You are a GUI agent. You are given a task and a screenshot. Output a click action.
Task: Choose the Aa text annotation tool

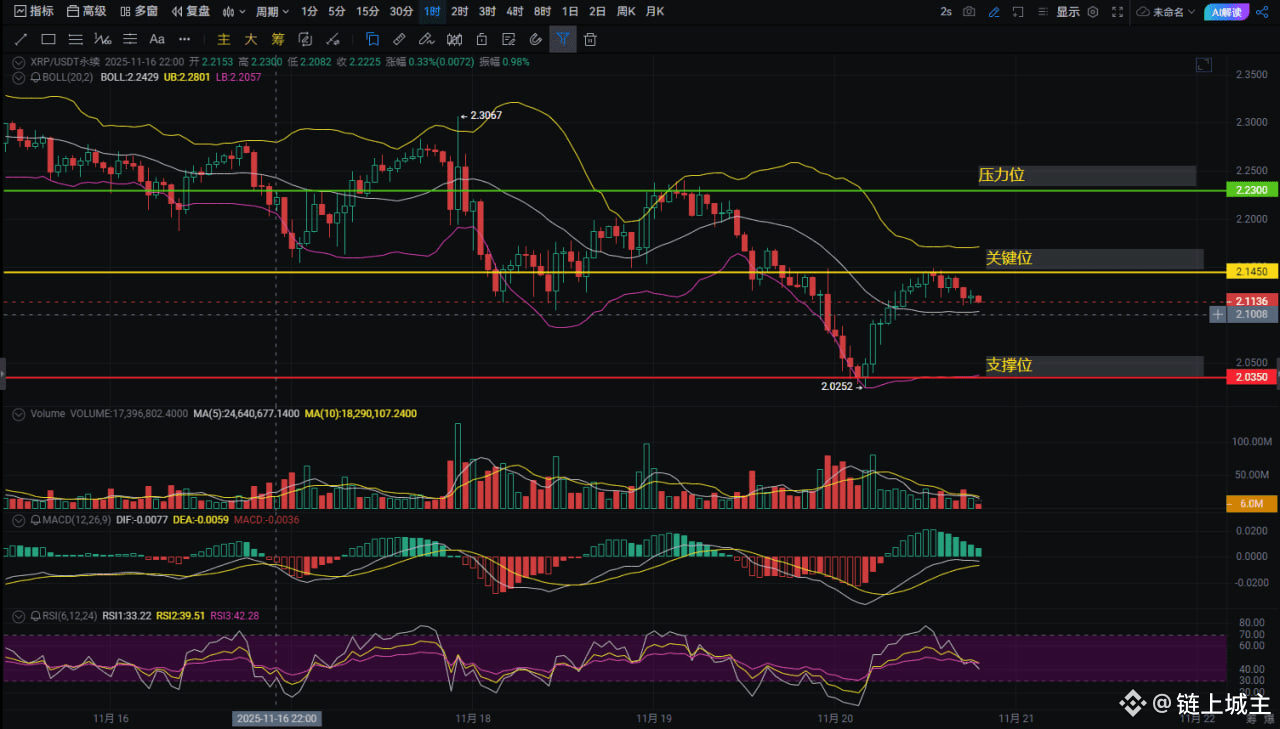157,40
